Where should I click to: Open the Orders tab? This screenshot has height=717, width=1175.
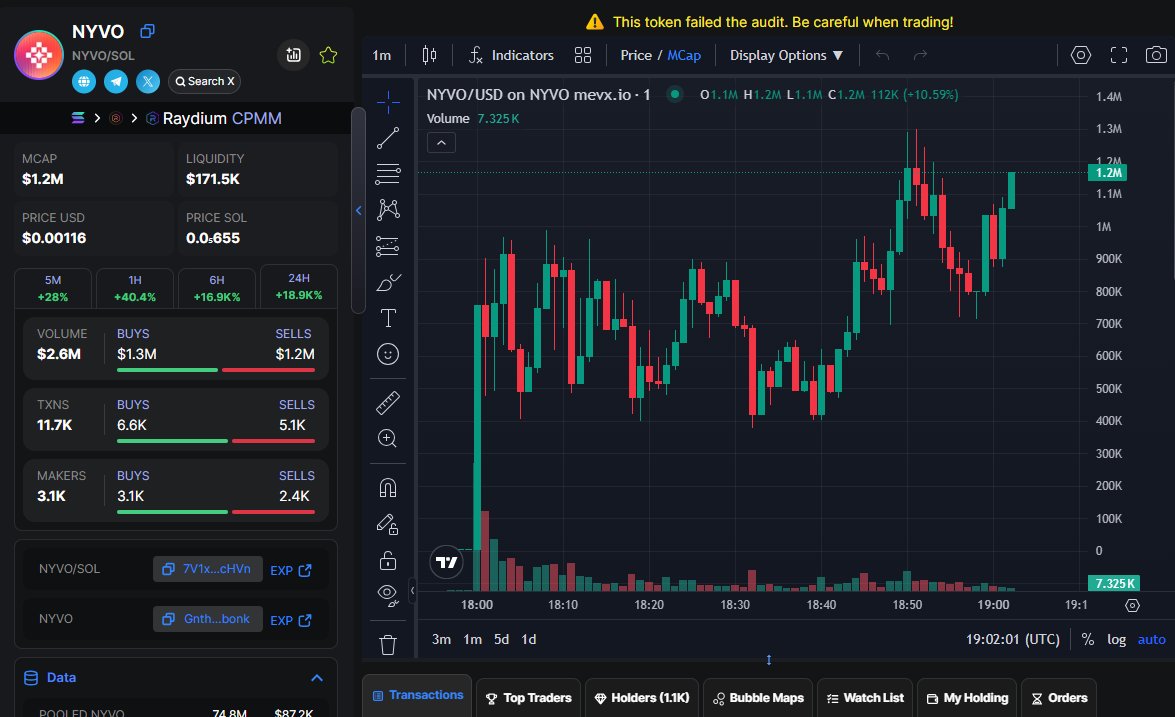pyautogui.click(x=1059, y=698)
